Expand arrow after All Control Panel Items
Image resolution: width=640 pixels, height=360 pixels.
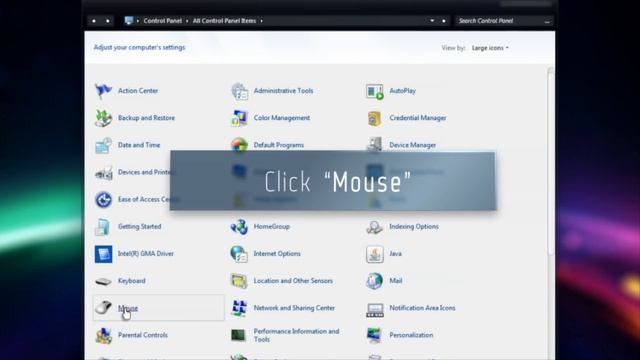pyautogui.click(x=262, y=21)
